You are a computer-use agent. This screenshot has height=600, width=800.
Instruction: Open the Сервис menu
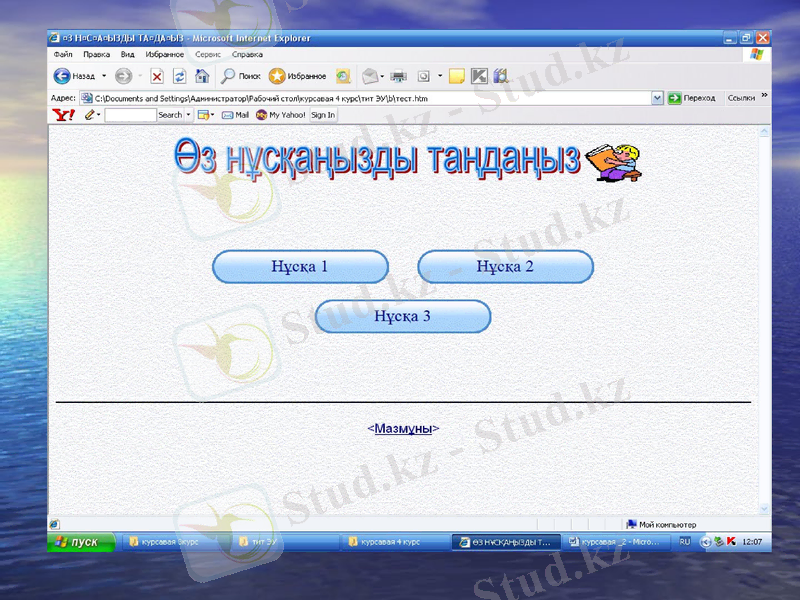(207, 55)
